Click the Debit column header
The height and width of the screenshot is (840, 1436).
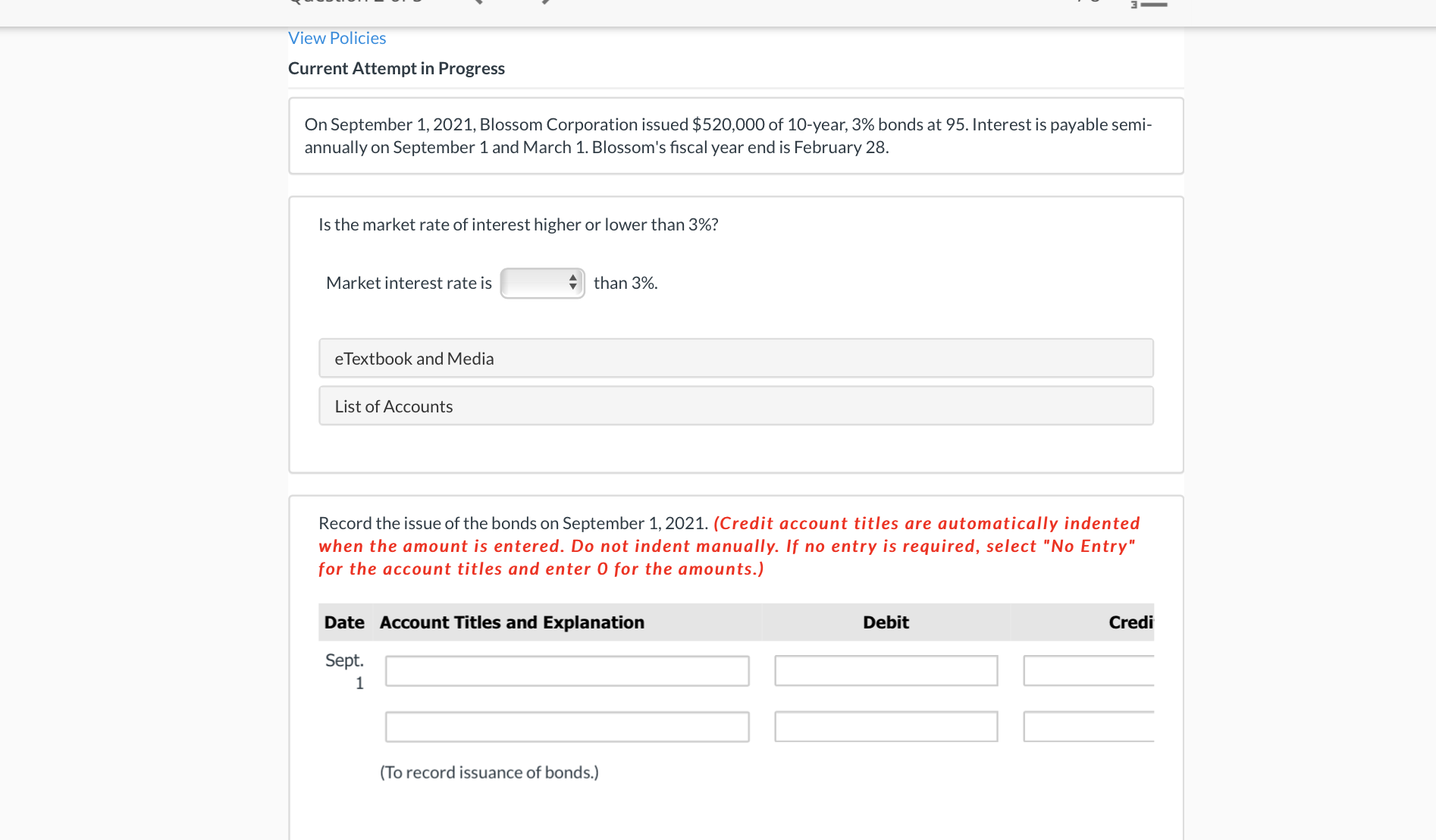point(885,622)
